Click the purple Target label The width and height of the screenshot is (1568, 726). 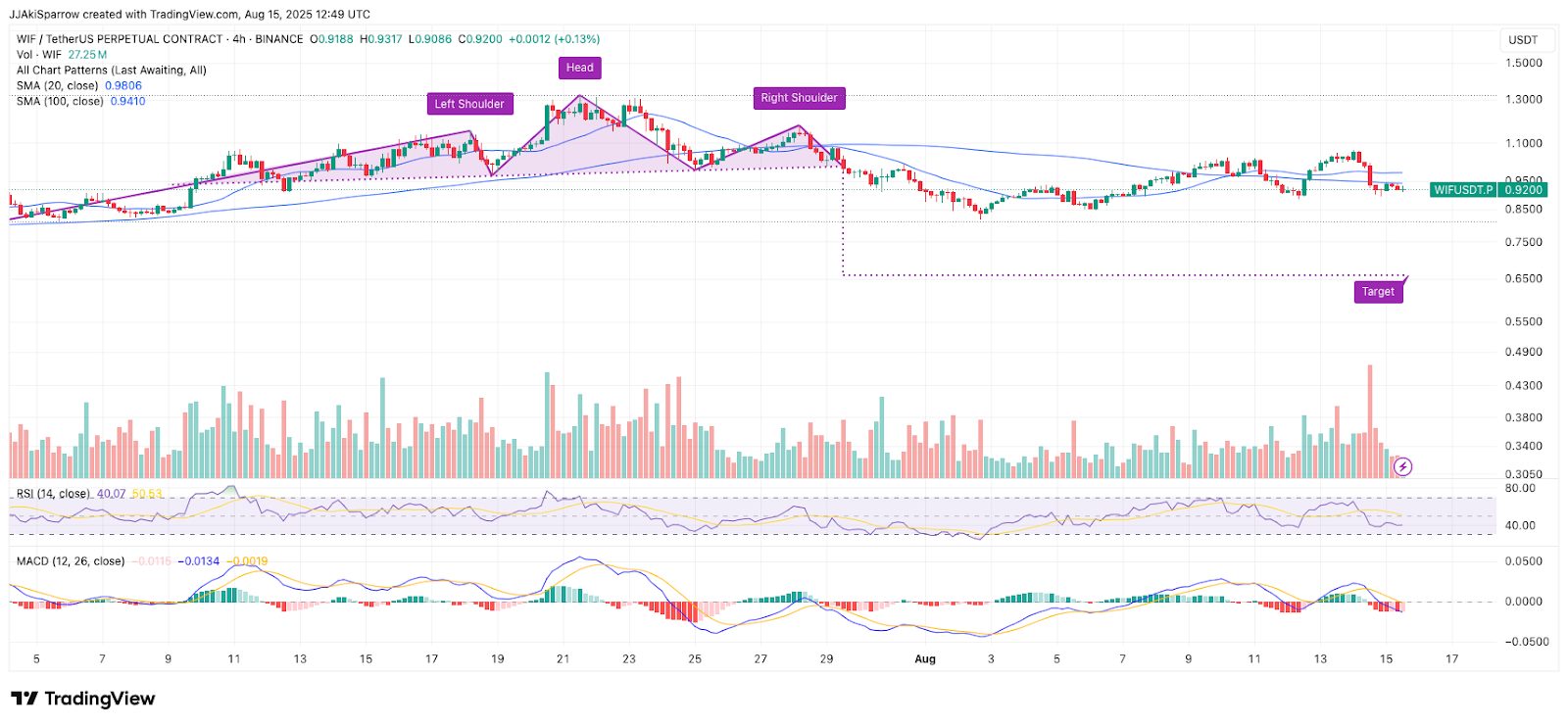click(1378, 292)
